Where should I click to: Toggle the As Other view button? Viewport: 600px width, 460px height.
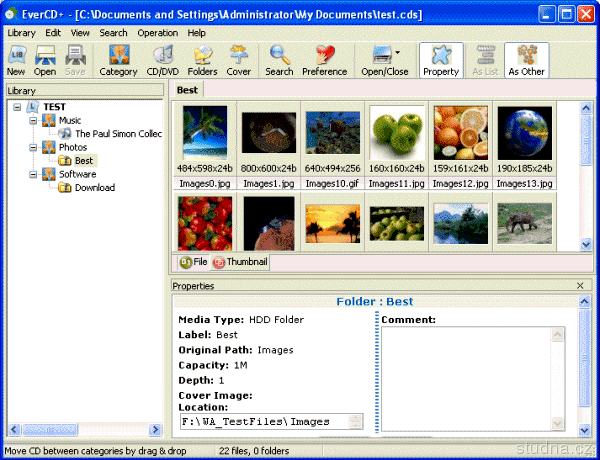click(527, 60)
